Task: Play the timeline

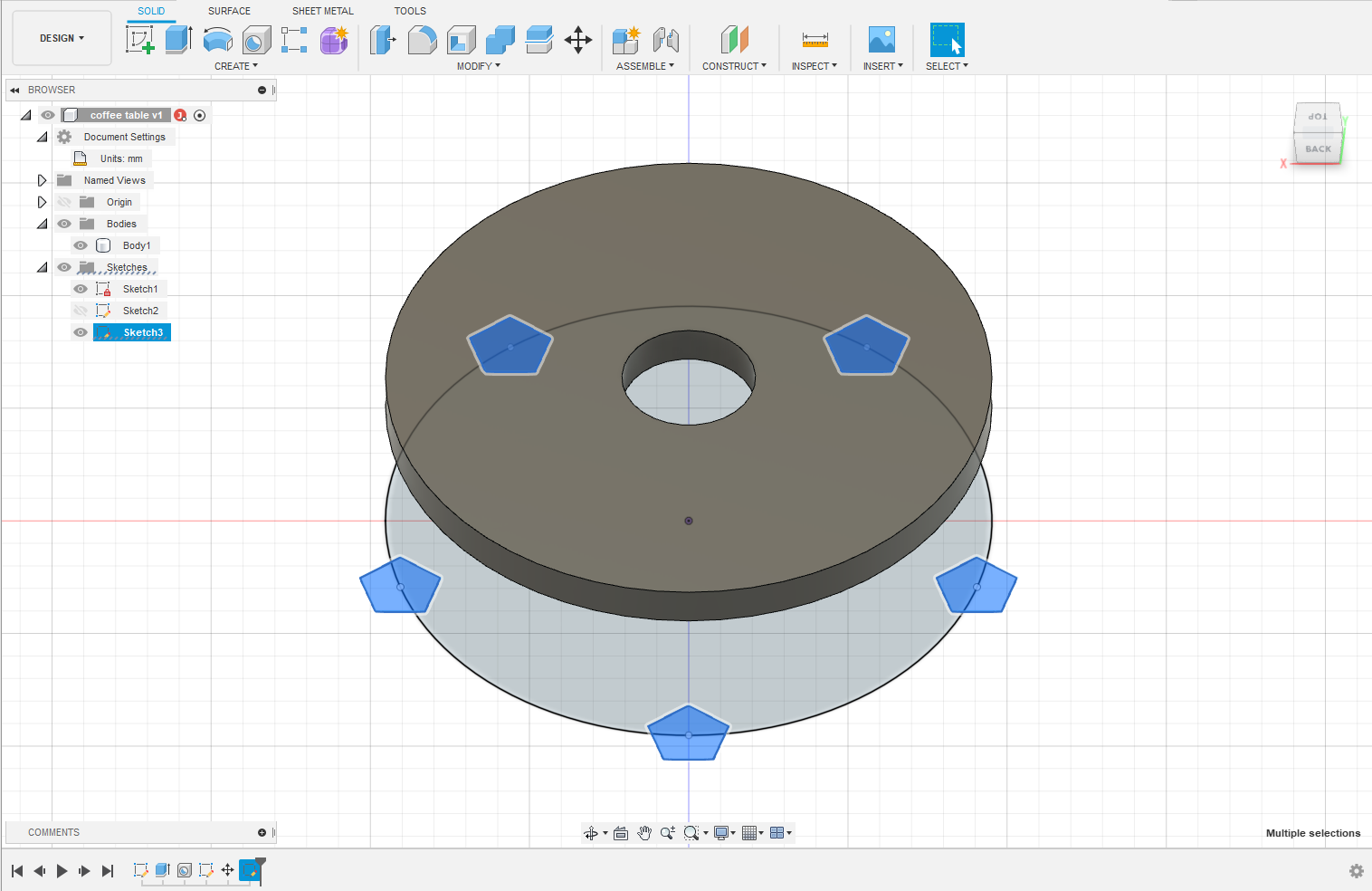Action: pyautogui.click(x=62, y=871)
